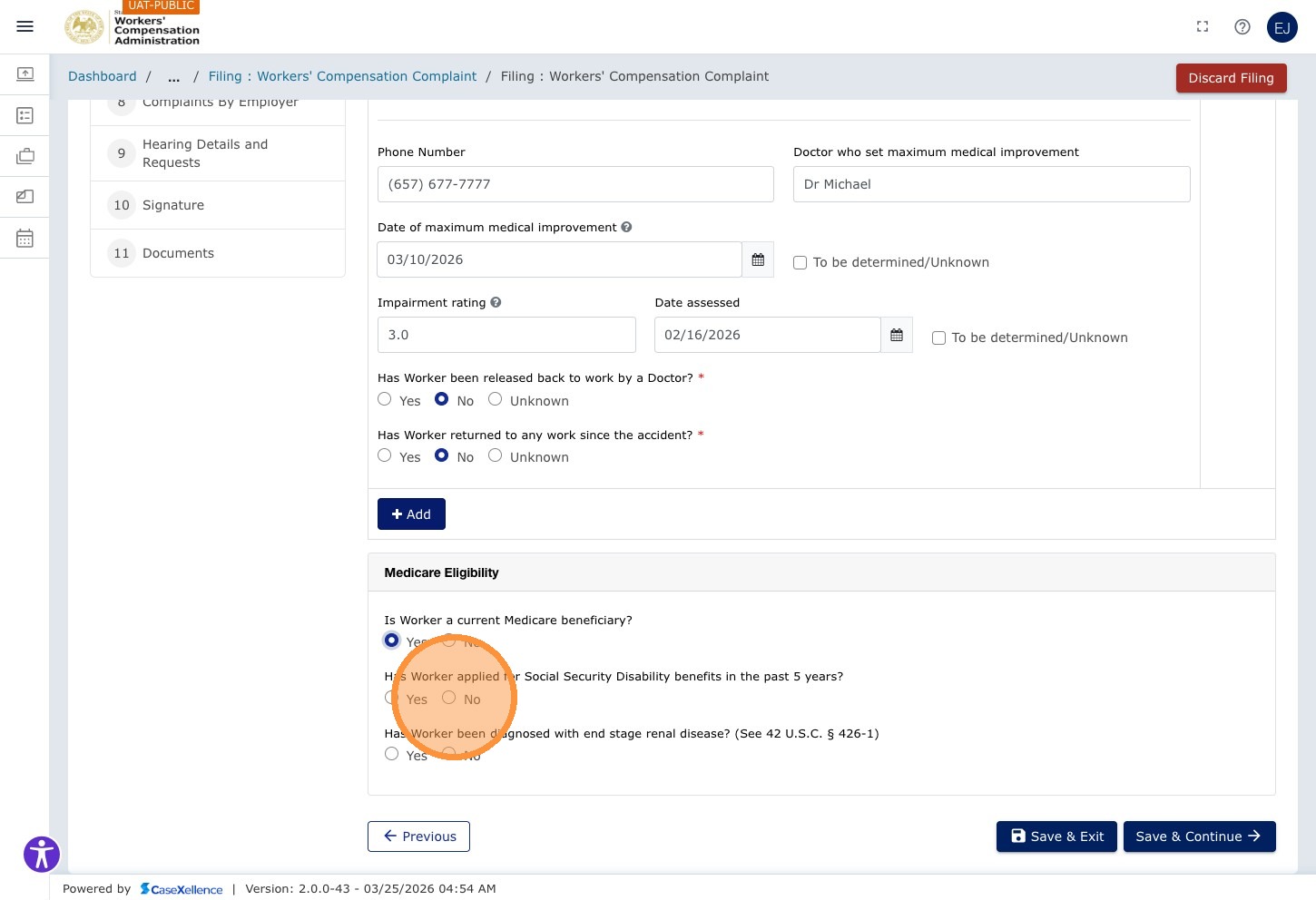Viewport: 1316px width, 900px height.
Task: Click the Save & Continue button
Action: coord(1200,836)
